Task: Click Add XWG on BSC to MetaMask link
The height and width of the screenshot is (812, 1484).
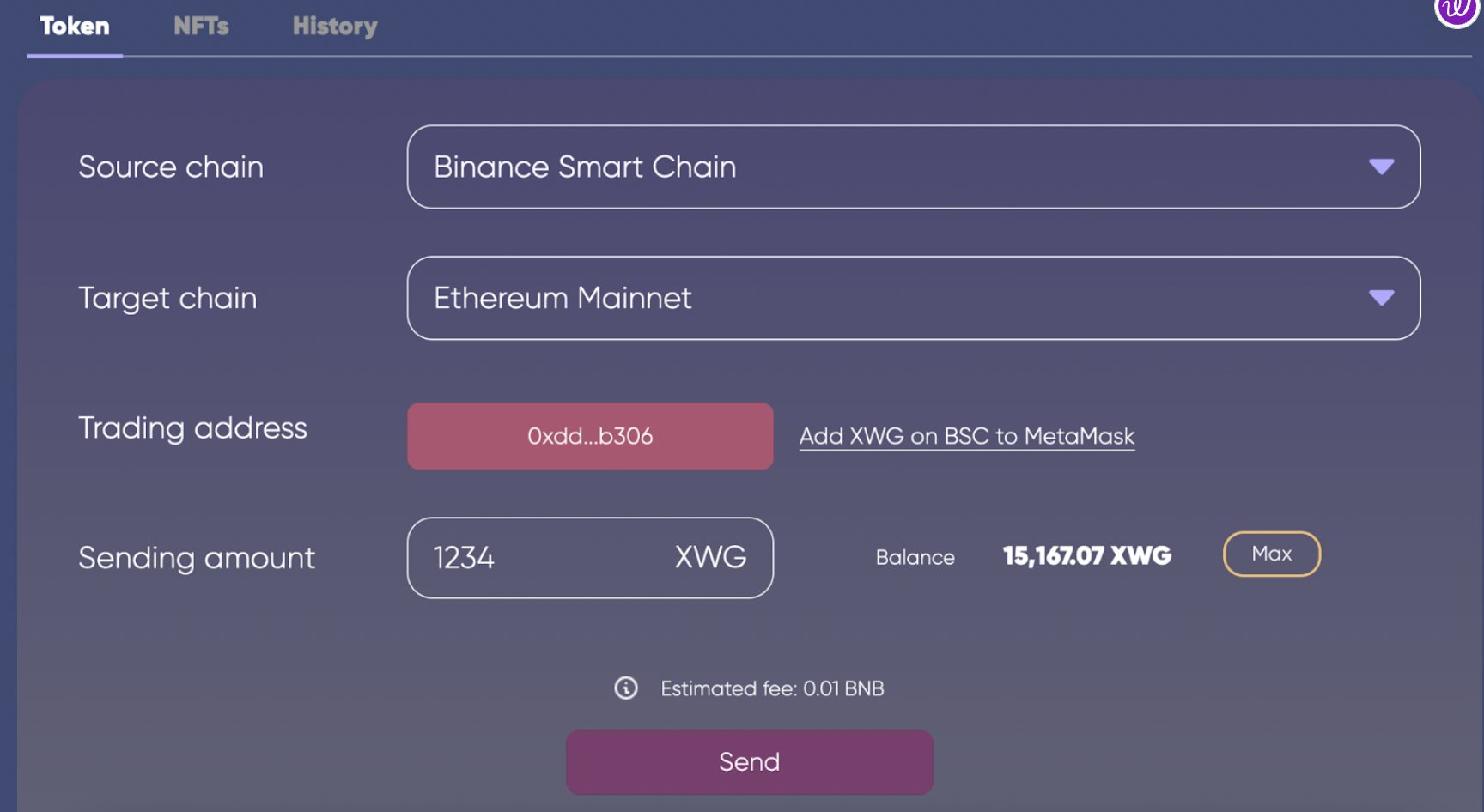Action: 967,436
